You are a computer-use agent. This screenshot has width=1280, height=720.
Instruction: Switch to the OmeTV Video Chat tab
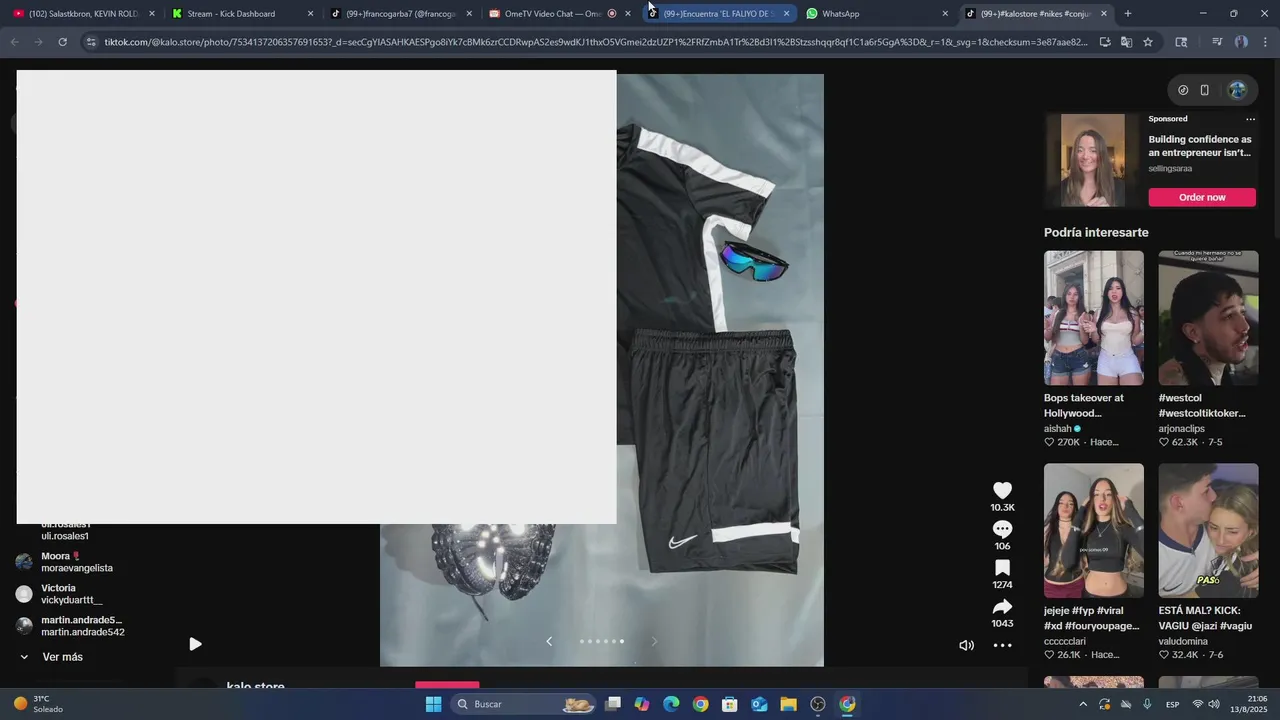click(x=558, y=14)
